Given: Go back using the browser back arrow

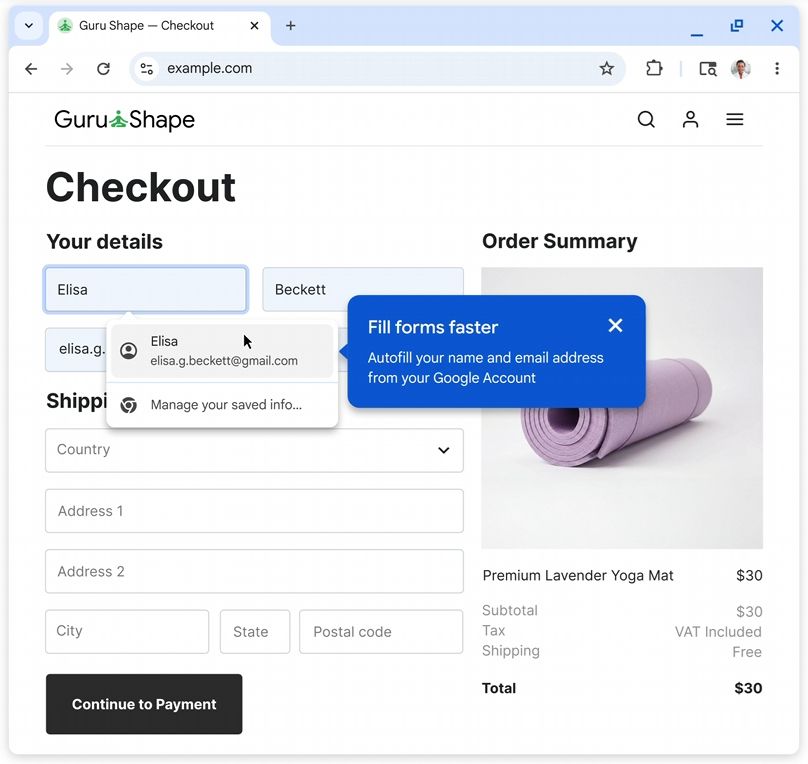Looking at the screenshot, I should (x=31, y=69).
